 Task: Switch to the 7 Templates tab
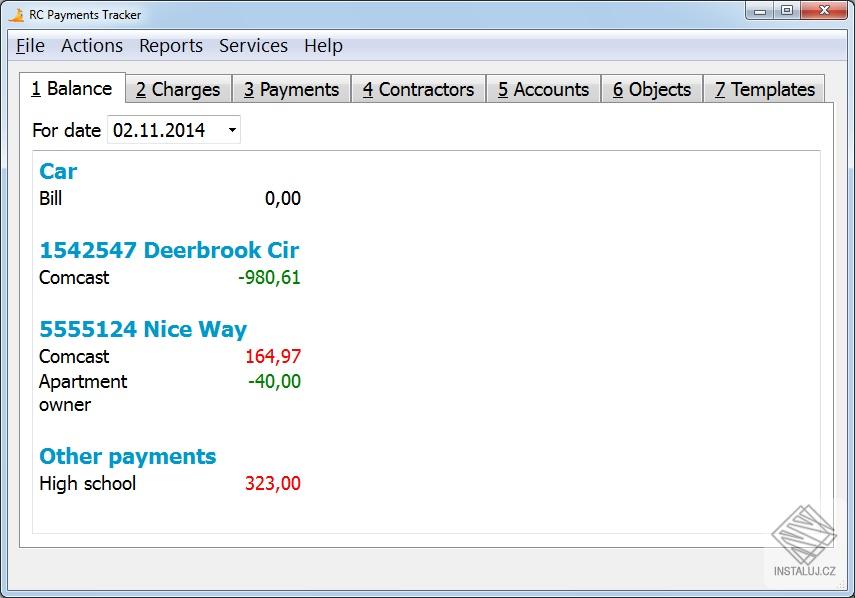pos(764,89)
